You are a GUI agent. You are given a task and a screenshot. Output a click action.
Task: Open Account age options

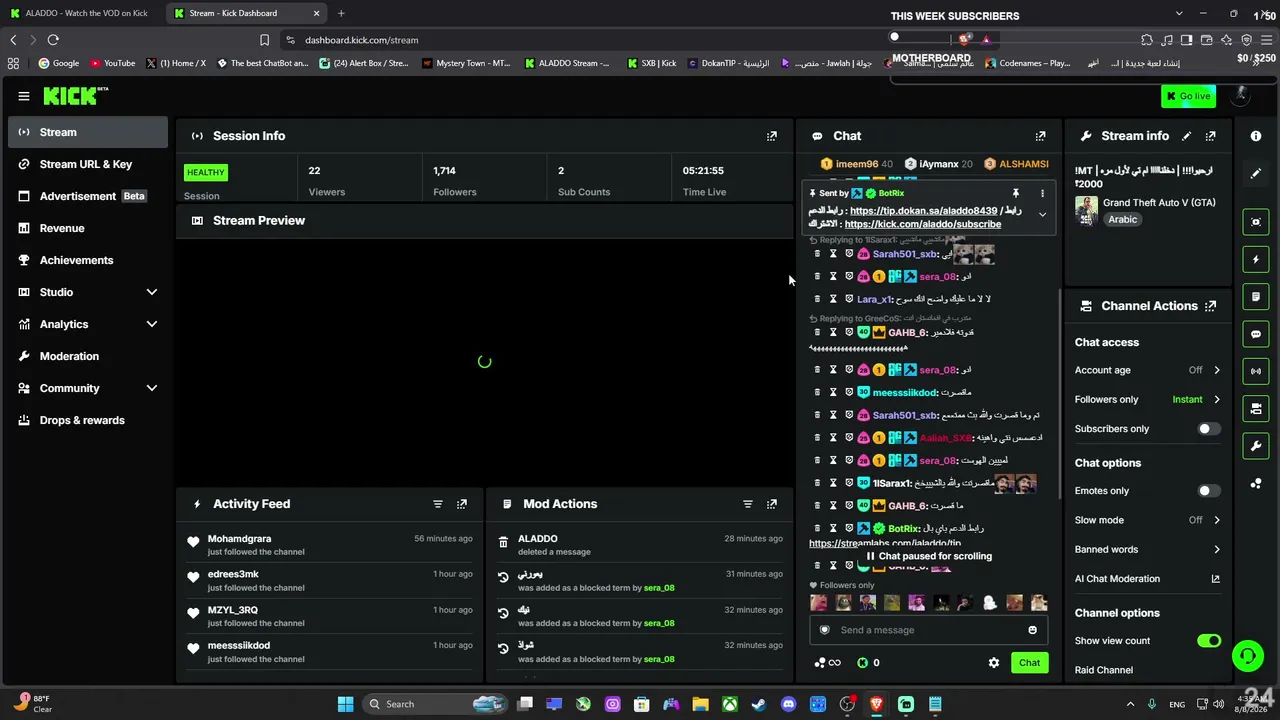coord(1147,370)
